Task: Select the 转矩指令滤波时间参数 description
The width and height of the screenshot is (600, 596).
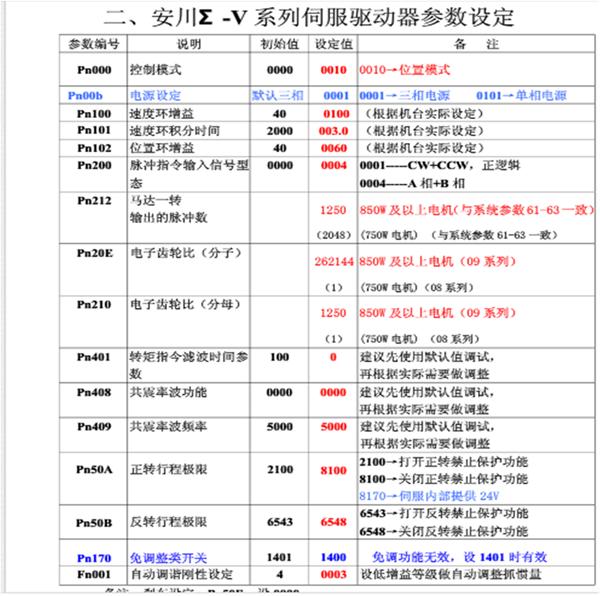Action: coord(189,365)
